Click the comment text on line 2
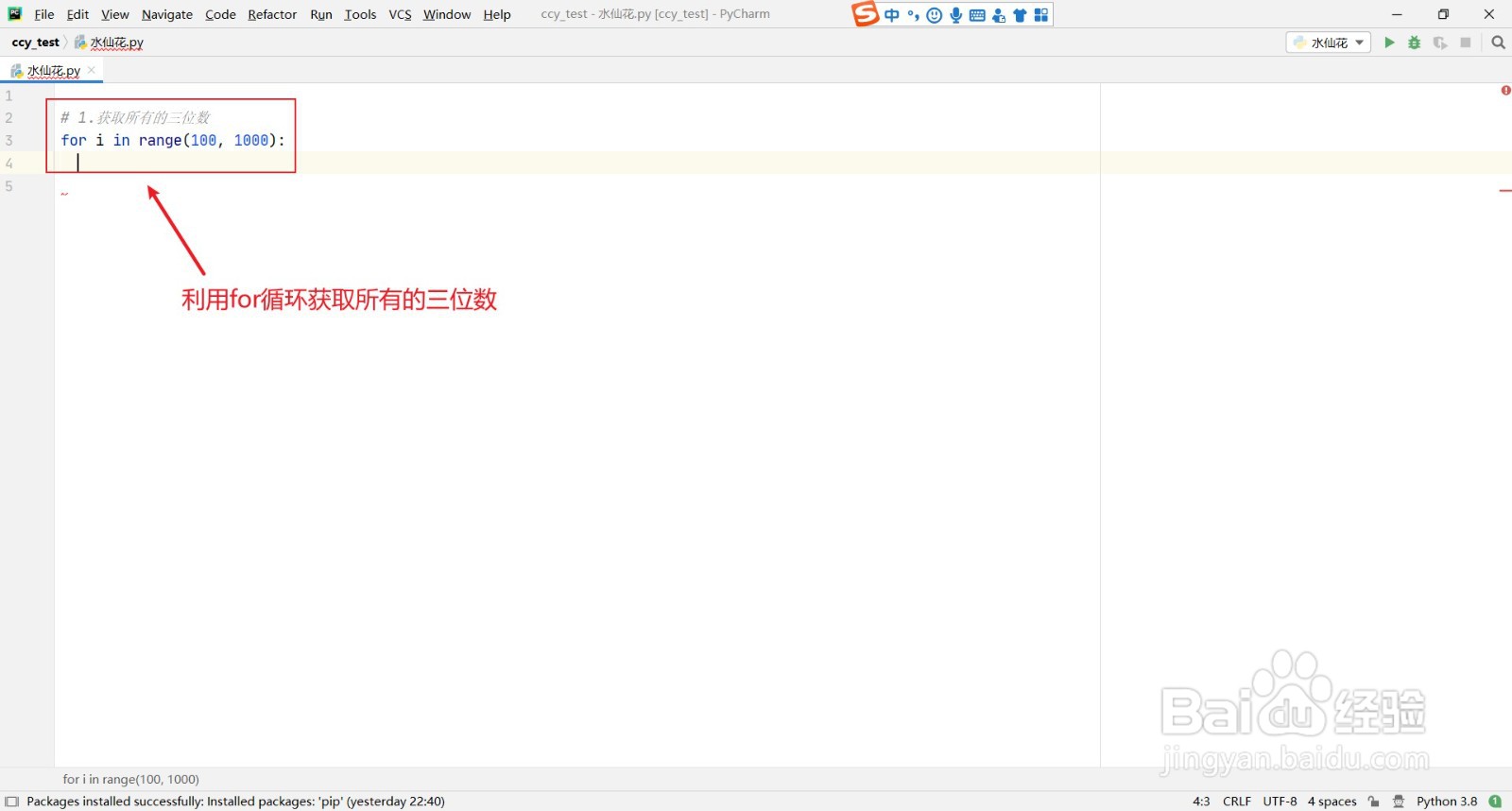Screen dimensions: 1512x811 pyautogui.click(x=135, y=117)
